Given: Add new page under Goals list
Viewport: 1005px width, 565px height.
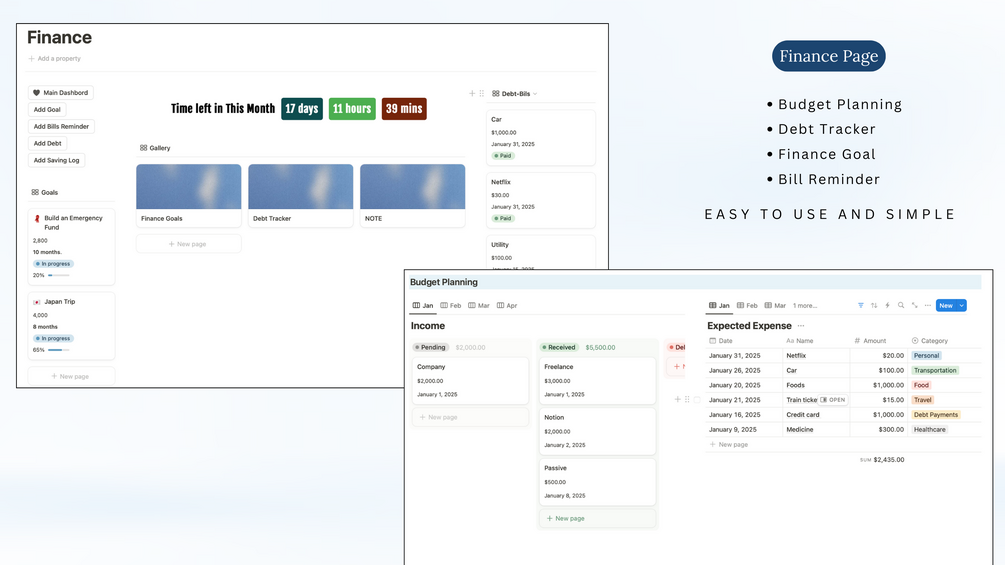Looking at the screenshot, I should point(71,377).
